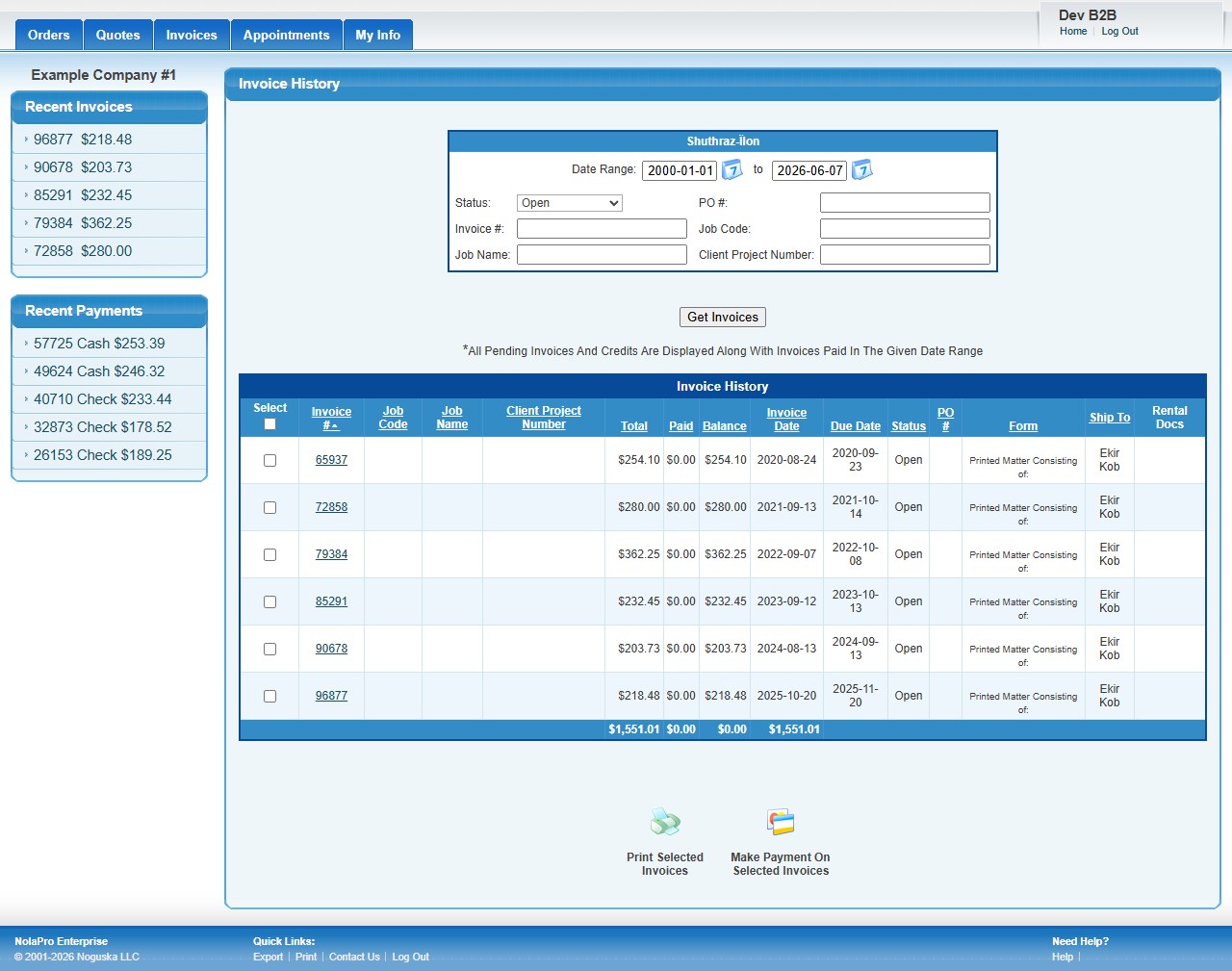Open the end date calendar picker
This screenshot has height=971, width=1232.
point(862,170)
